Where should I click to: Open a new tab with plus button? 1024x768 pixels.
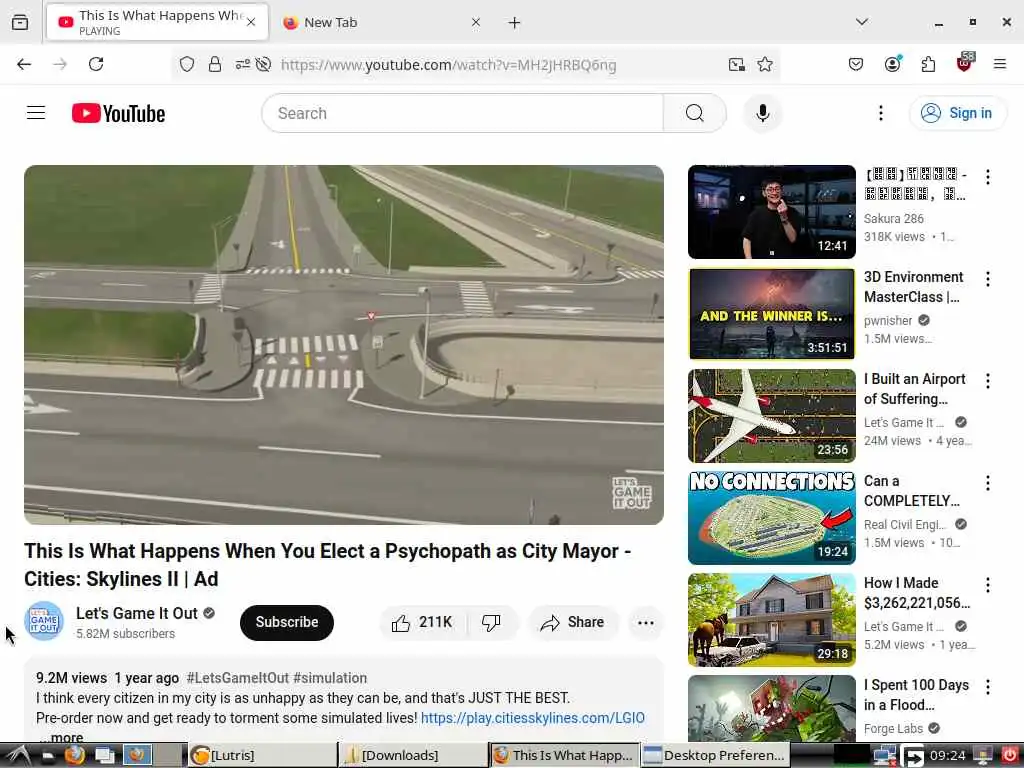(x=515, y=22)
